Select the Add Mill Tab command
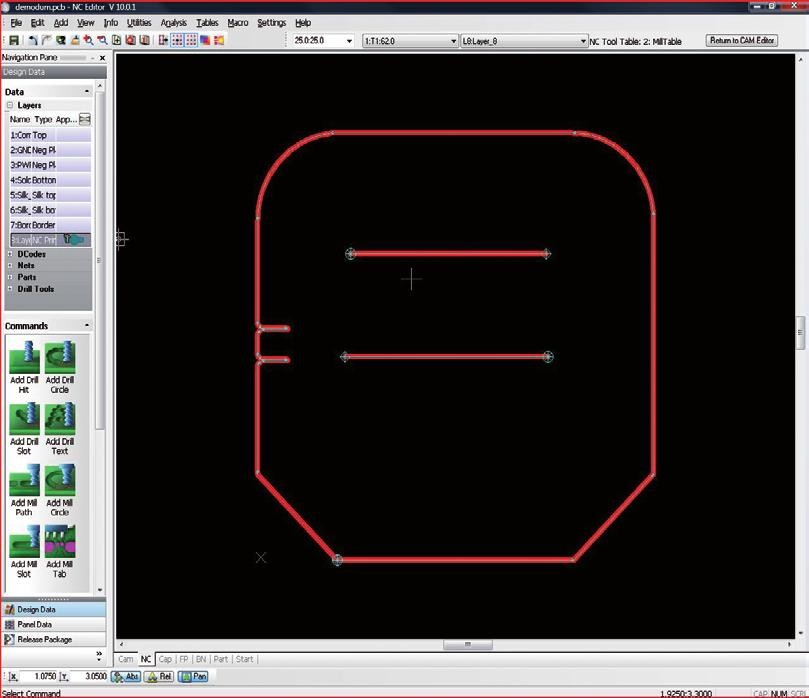Image resolution: width=809 pixels, height=698 pixels. (x=60, y=551)
